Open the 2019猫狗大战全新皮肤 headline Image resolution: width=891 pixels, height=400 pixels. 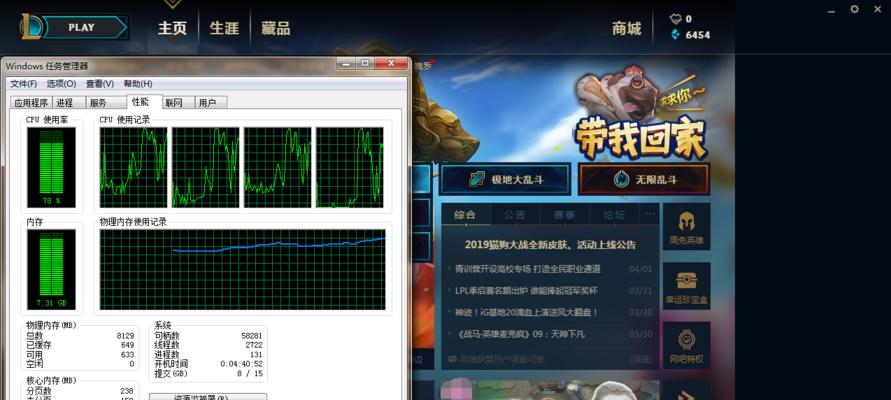[550, 245]
